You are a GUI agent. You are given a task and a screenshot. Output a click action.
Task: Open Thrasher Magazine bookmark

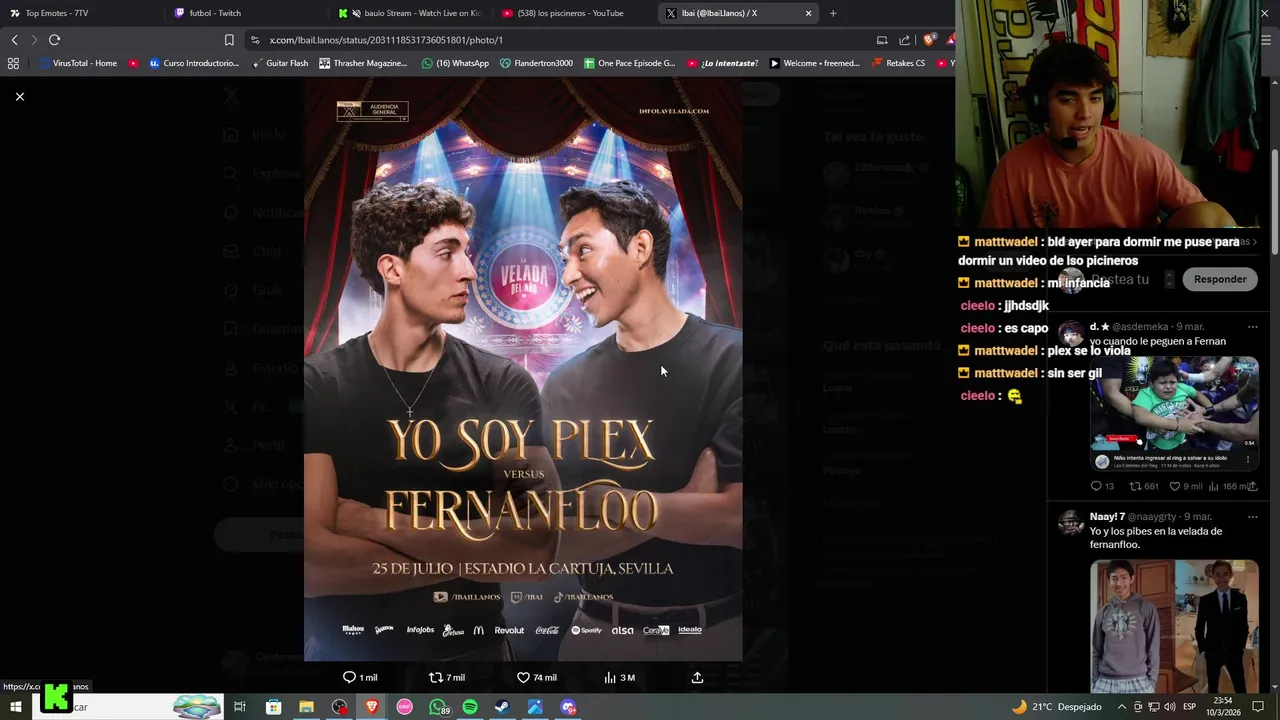[363, 63]
